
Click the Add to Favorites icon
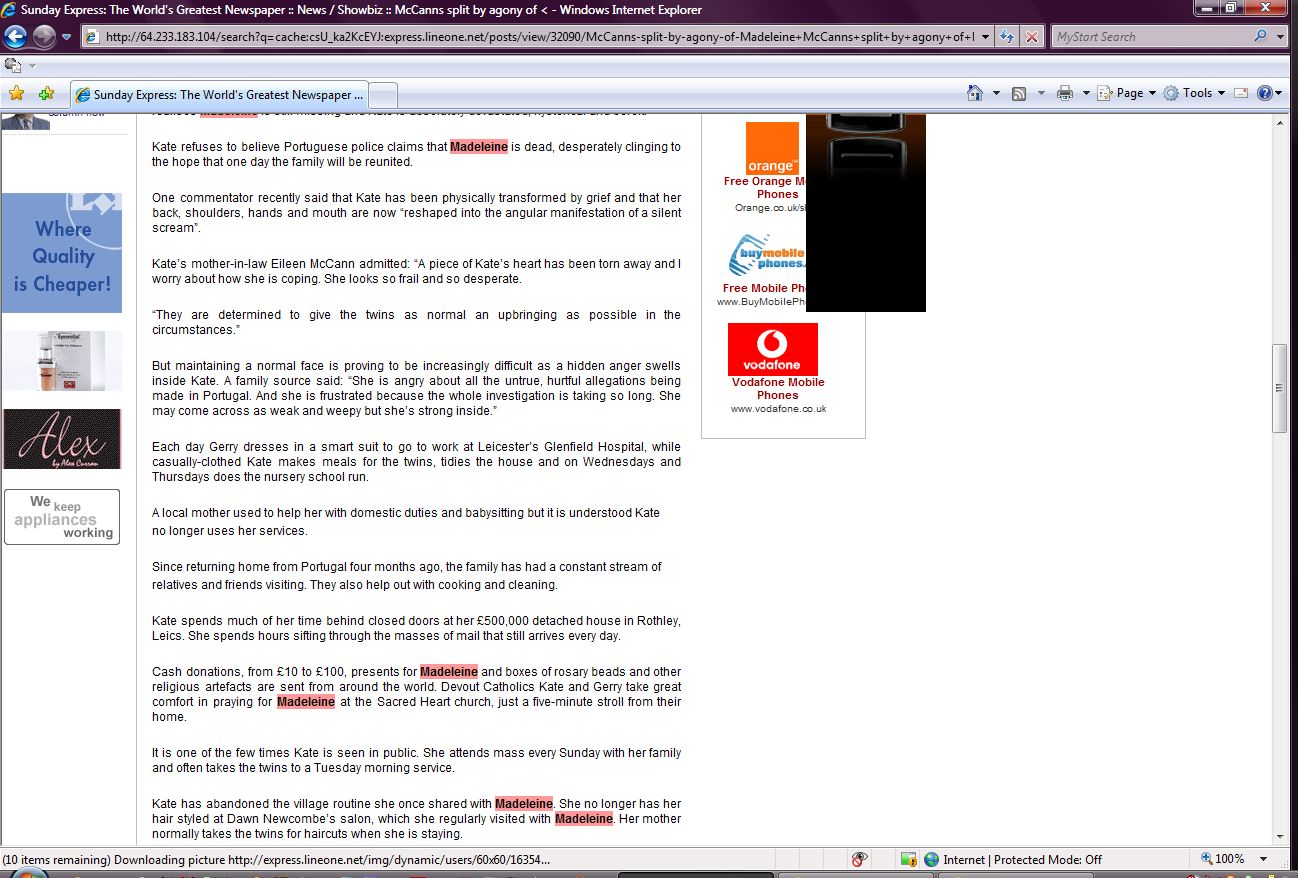[x=46, y=94]
